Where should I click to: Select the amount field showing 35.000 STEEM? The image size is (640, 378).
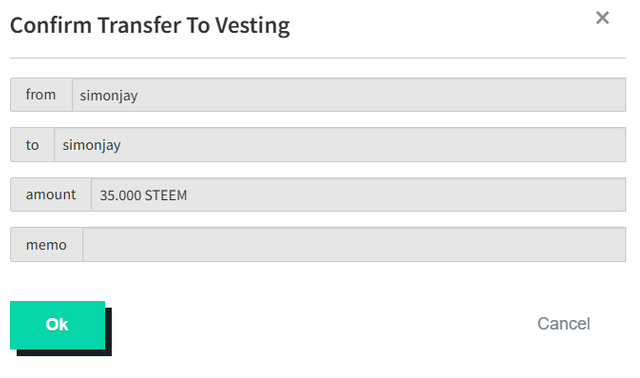coord(358,195)
